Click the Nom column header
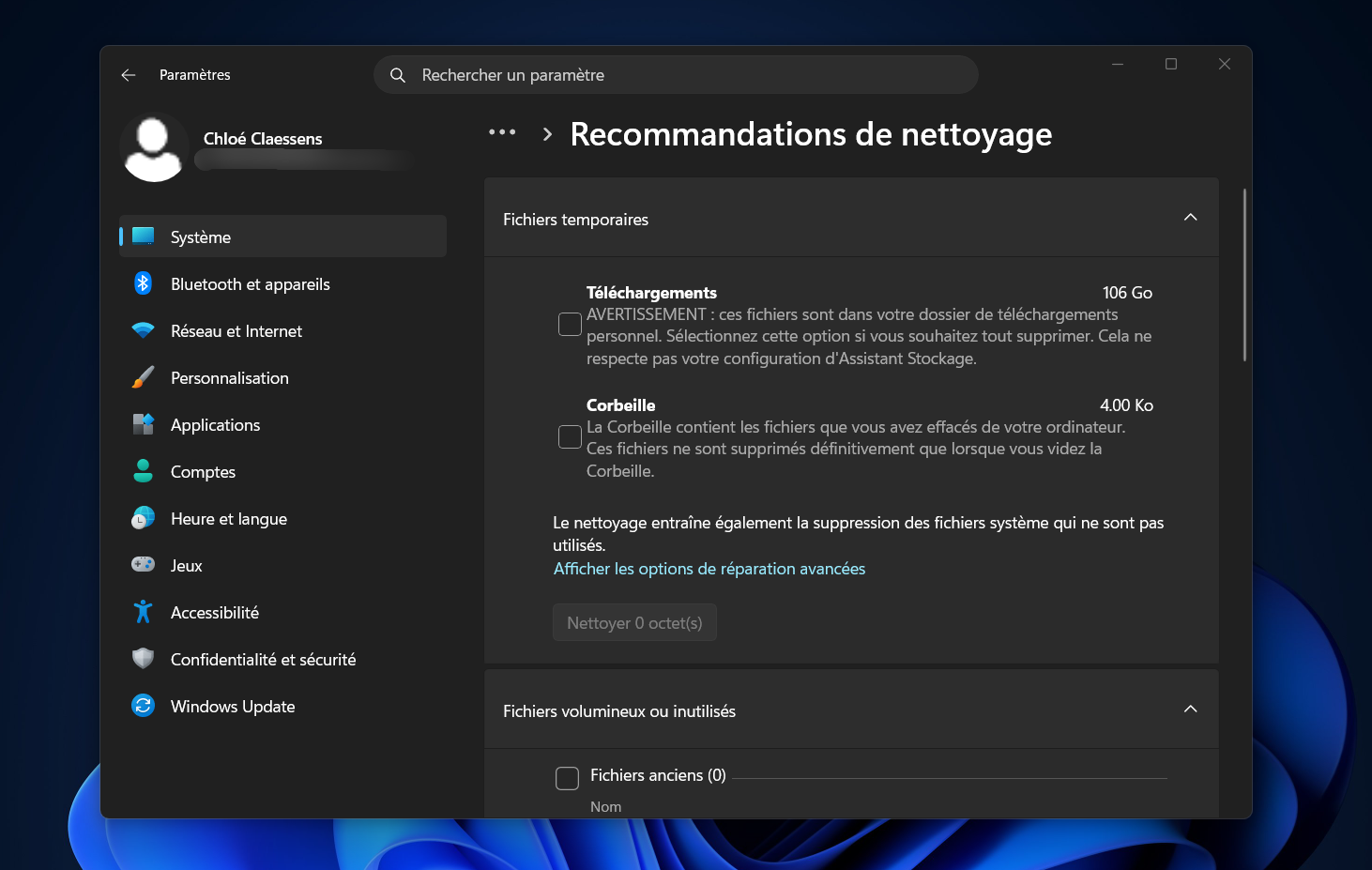The width and height of the screenshot is (1372, 870). point(606,807)
